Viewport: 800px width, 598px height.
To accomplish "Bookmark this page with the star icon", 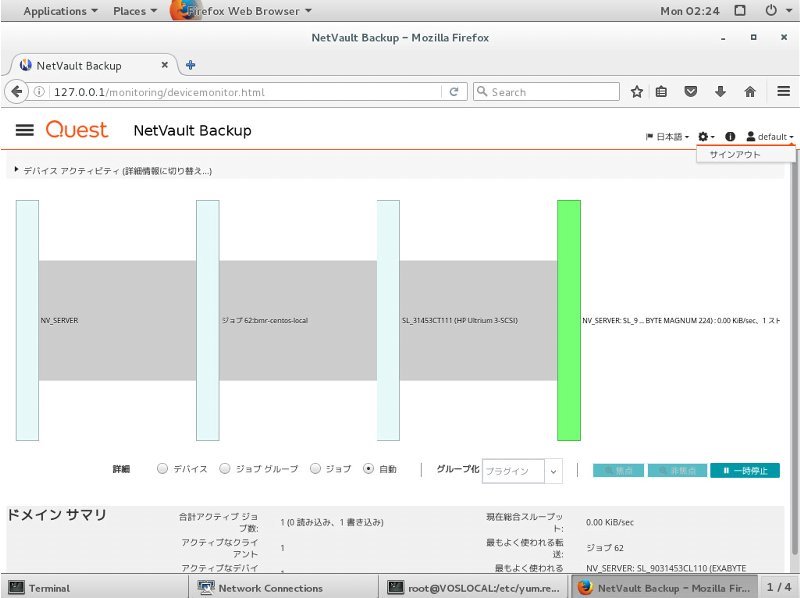I will pos(636,92).
